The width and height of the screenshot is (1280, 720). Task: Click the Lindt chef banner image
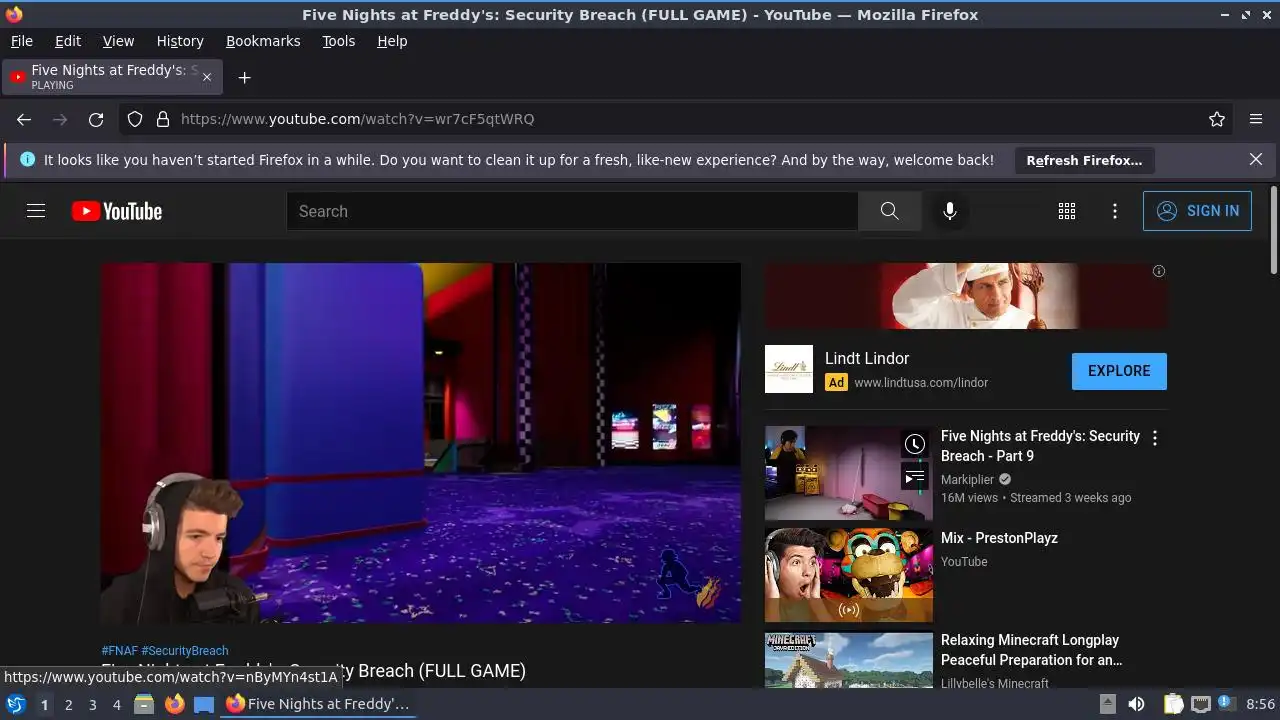(966, 296)
